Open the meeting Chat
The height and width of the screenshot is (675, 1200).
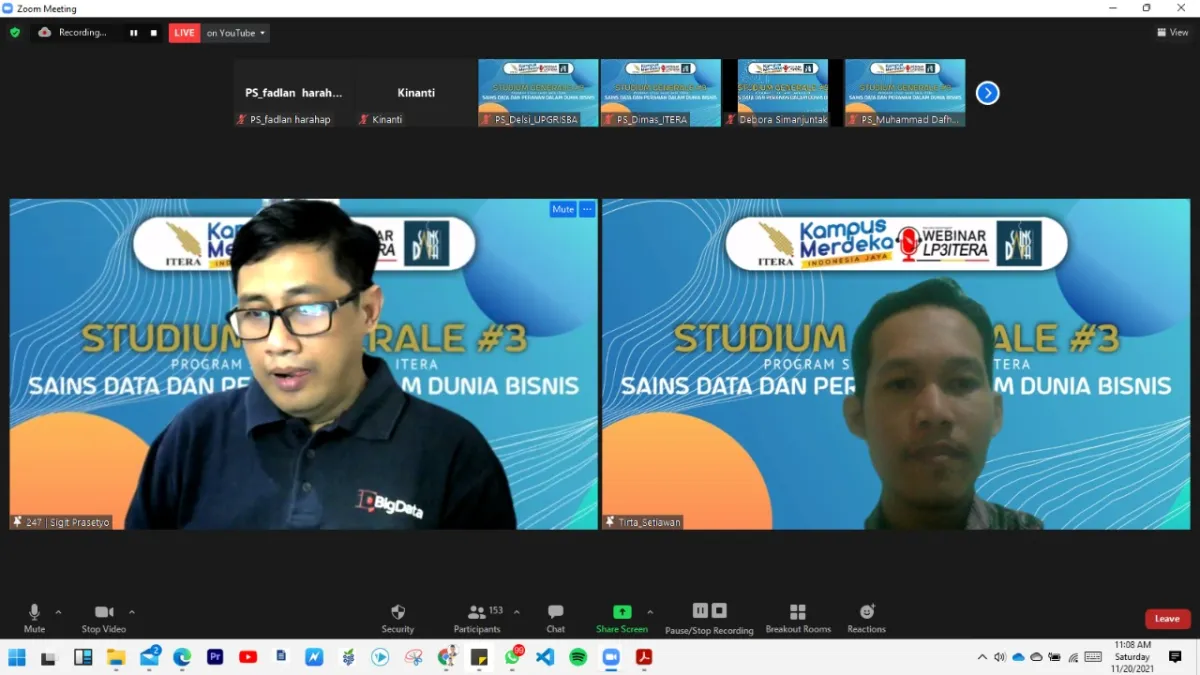point(555,616)
